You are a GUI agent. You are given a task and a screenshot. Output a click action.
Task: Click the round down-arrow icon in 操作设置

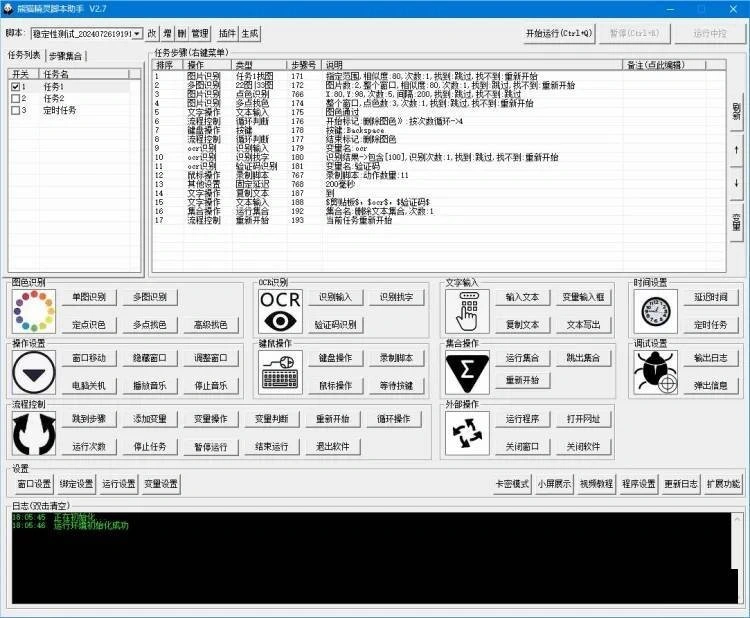30,373
